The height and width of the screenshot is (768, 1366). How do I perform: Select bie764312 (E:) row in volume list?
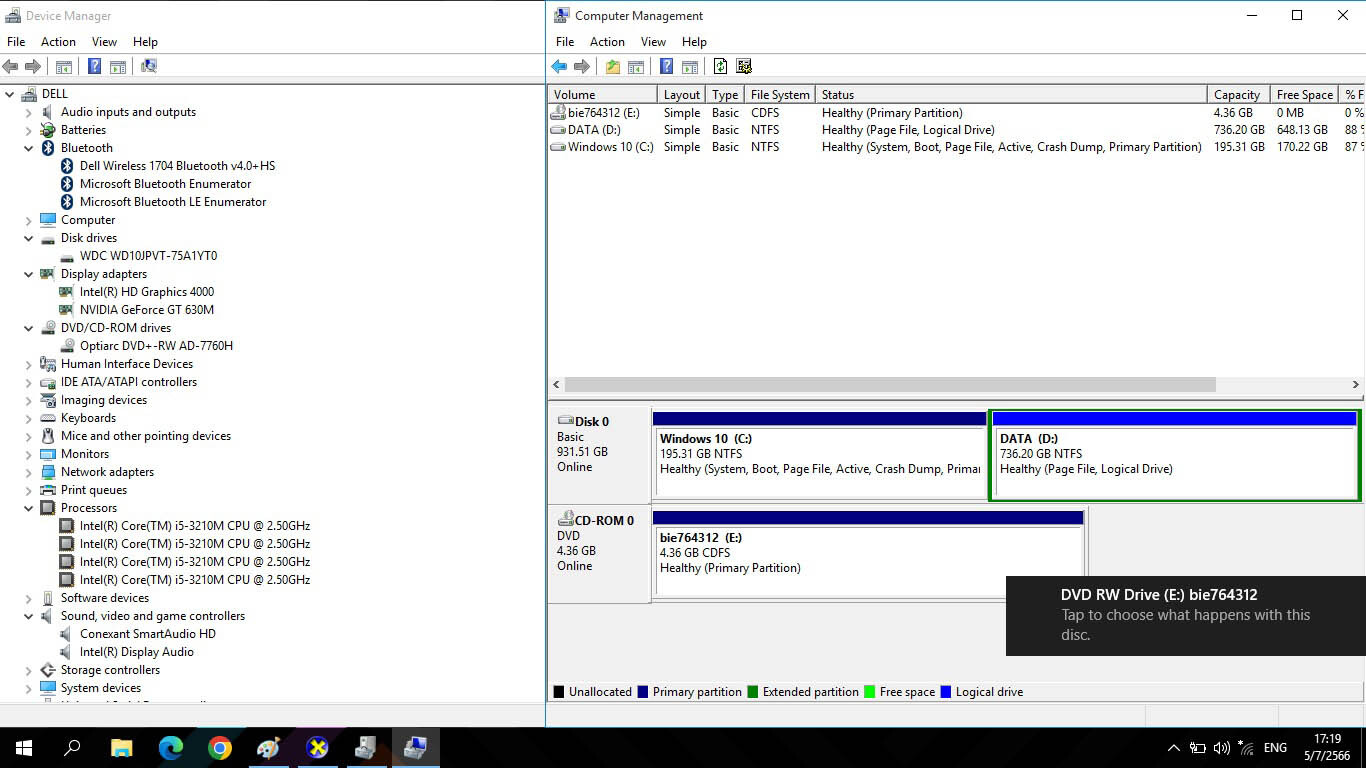[x=955, y=113]
